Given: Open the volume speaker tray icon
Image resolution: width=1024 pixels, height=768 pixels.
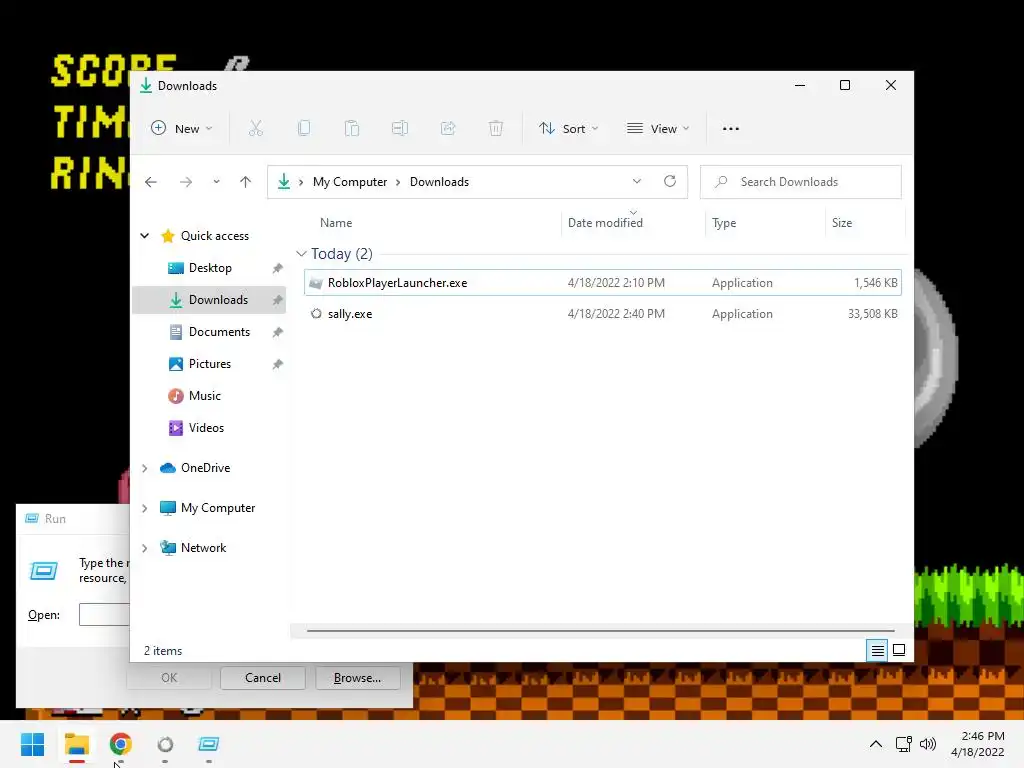Looking at the screenshot, I should tap(927, 744).
